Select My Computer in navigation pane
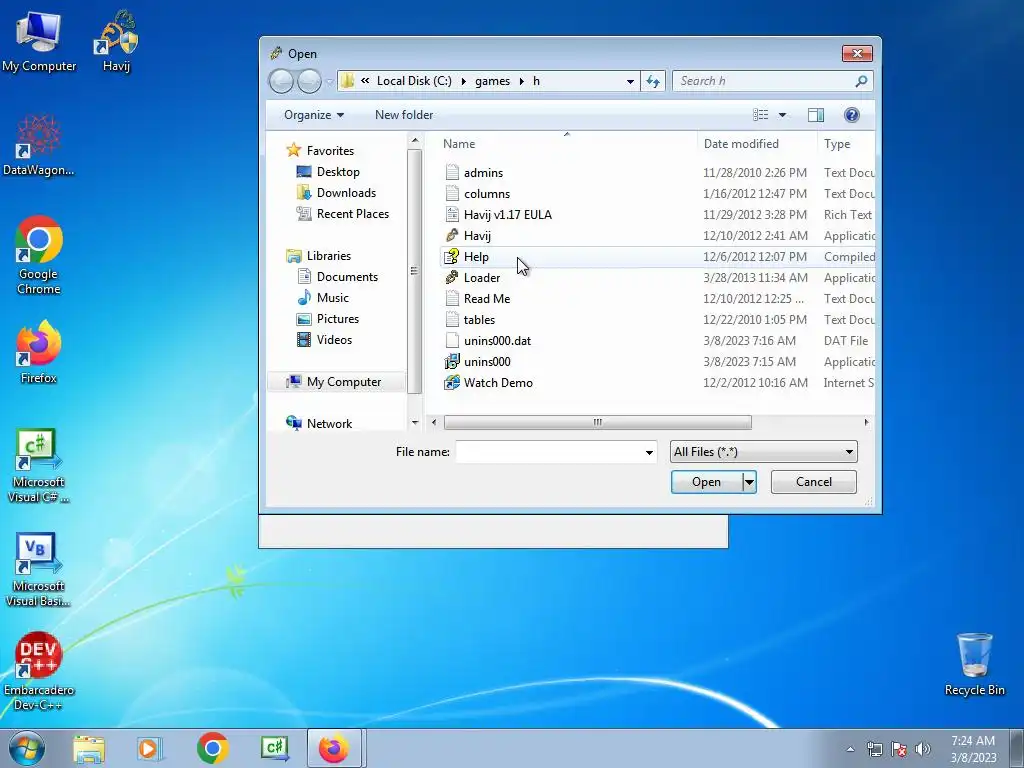1024x768 pixels. click(x=336, y=382)
